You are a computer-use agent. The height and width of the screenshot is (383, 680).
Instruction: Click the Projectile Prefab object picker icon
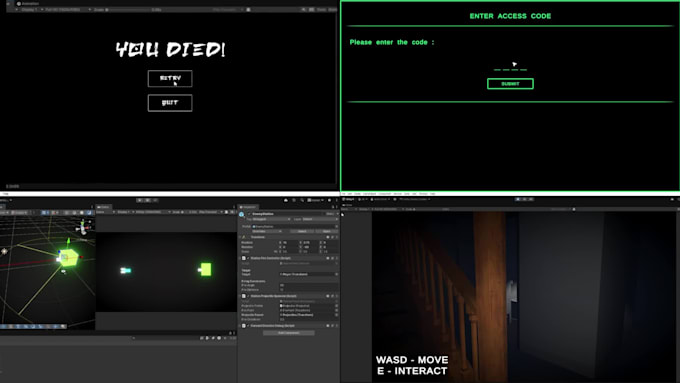click(336, 306)
